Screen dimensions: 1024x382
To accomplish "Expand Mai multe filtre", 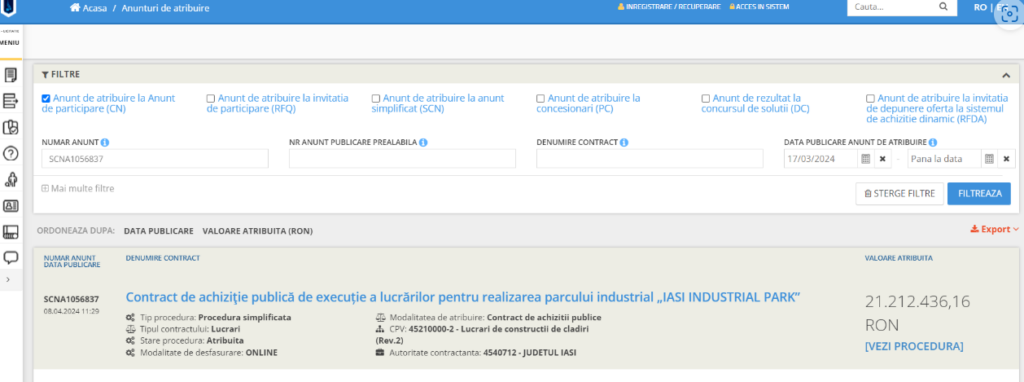I will 78,188.
